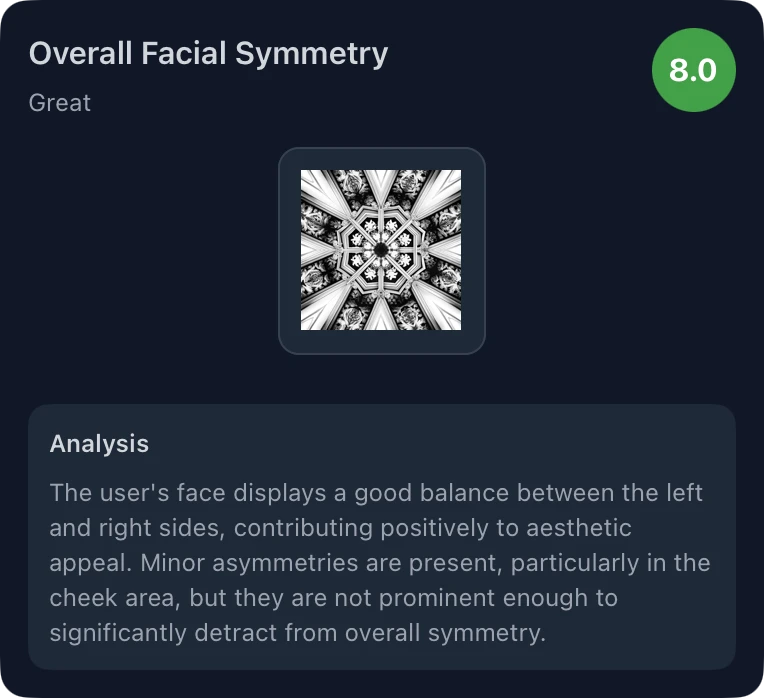This screenshot has width=764, height=698.
Task: Click the "Great" rating label
Action: pyautogui.click(x=60, y=102)
